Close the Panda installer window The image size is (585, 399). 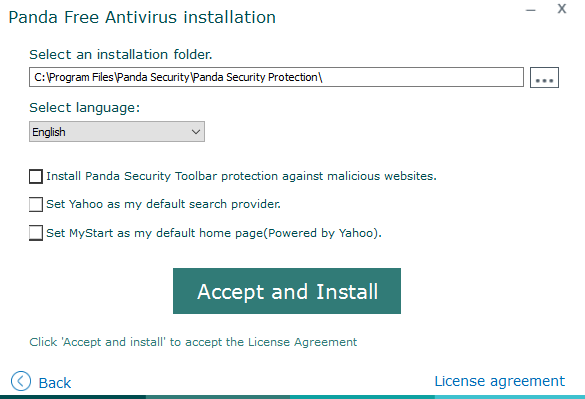point(562,9)
